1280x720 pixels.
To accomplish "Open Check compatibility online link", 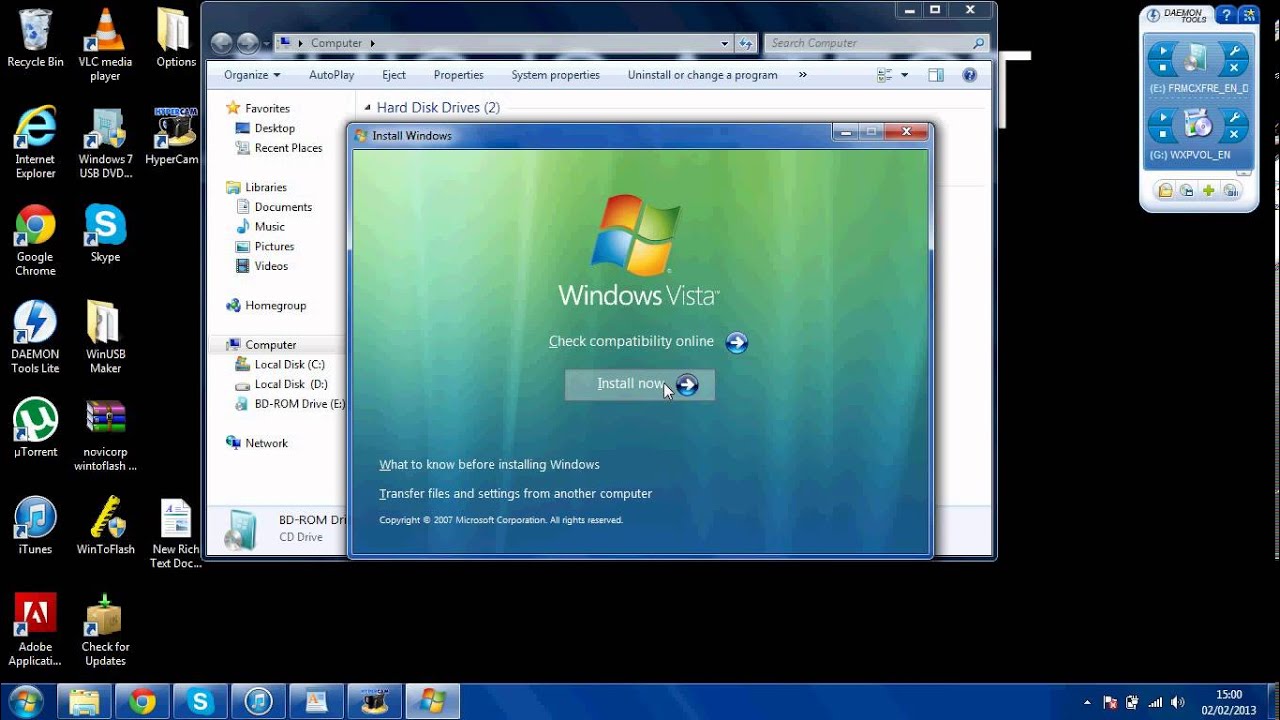I will pos(631,341).
